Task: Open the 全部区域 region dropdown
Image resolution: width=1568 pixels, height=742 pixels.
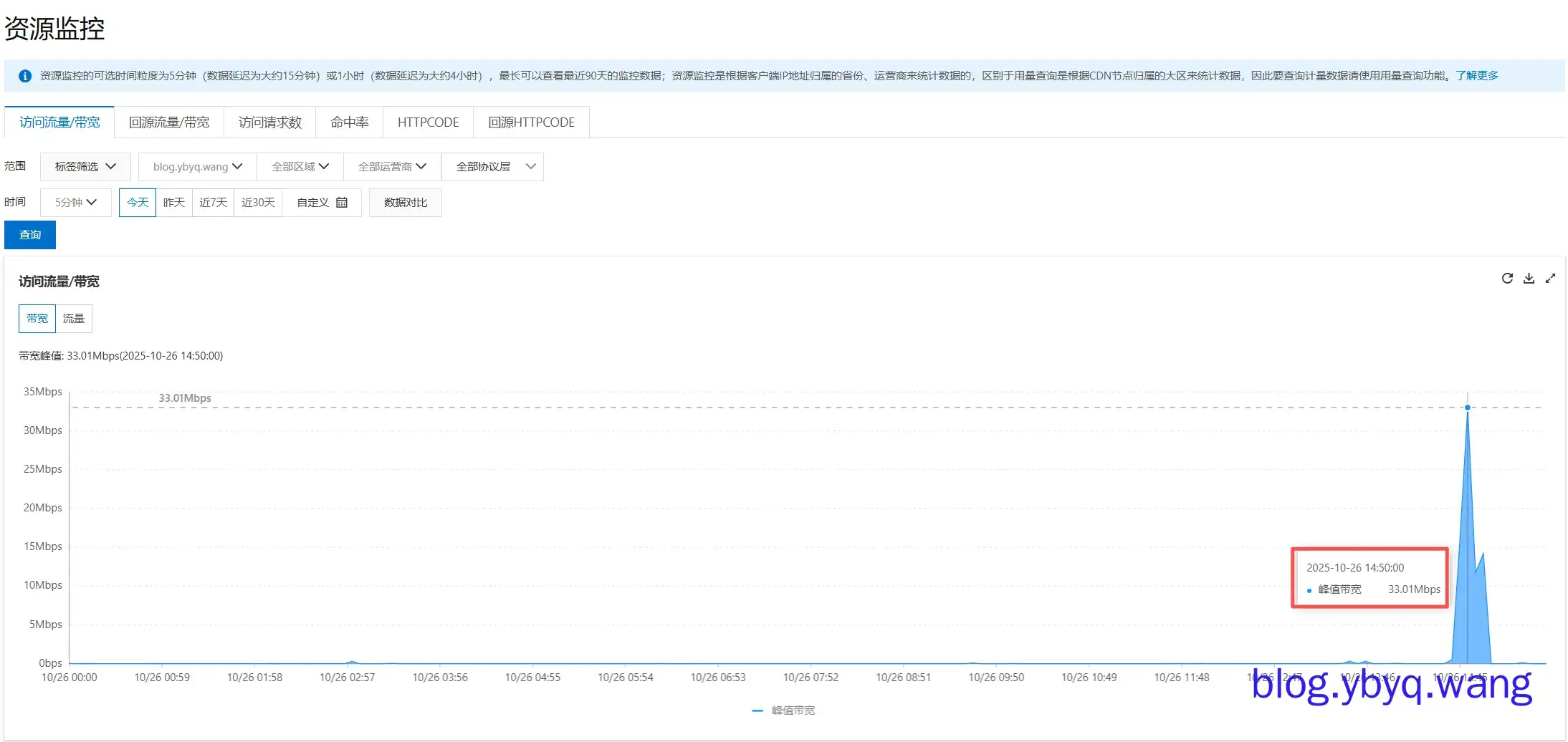Action: coord(300,167)
